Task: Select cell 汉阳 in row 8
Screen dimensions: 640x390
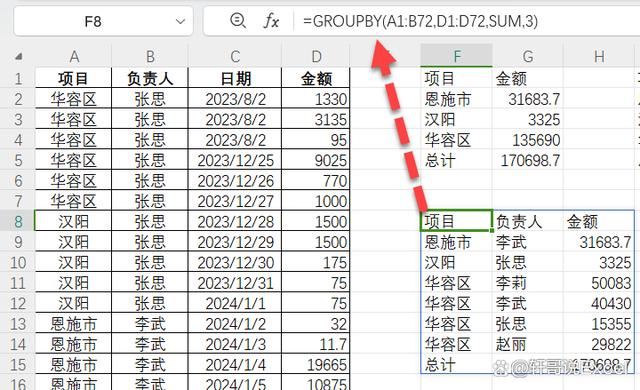Action: pyautogui.click(x=73, y=222)
